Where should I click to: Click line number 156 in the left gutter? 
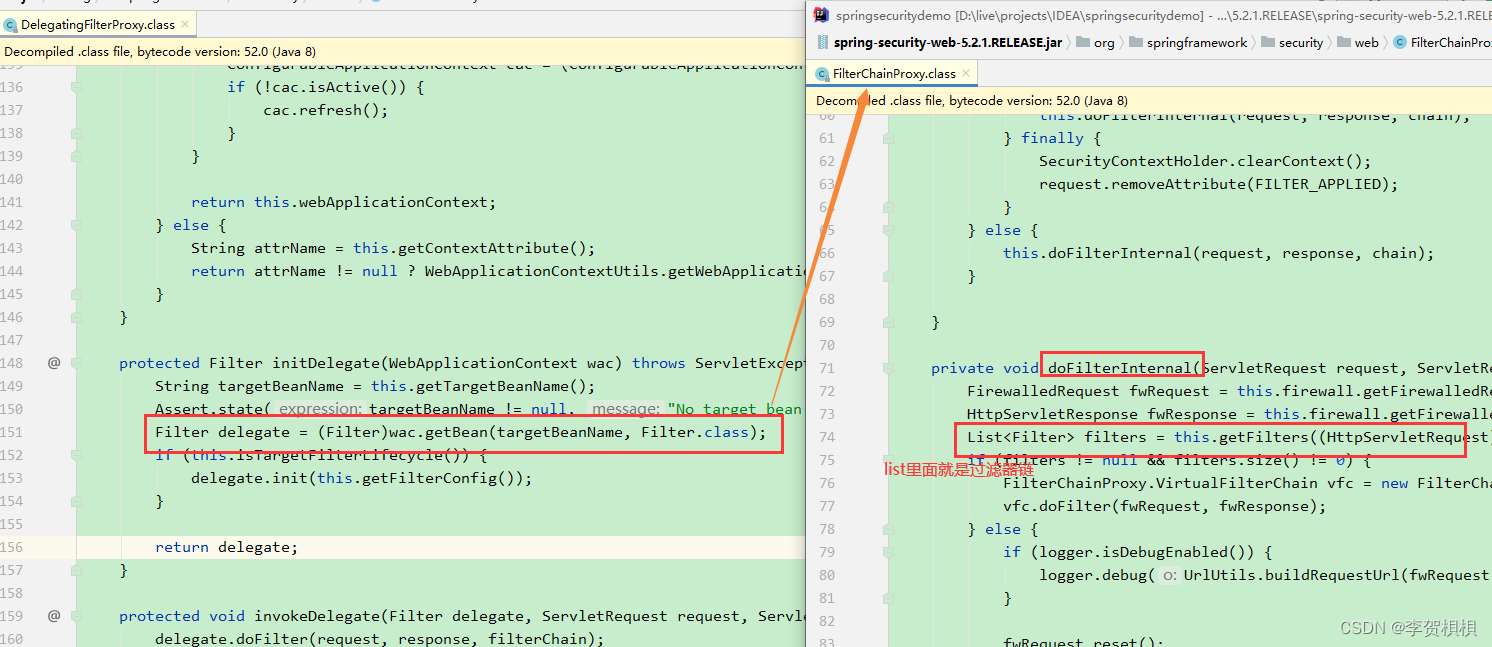(x=12, y=547)
